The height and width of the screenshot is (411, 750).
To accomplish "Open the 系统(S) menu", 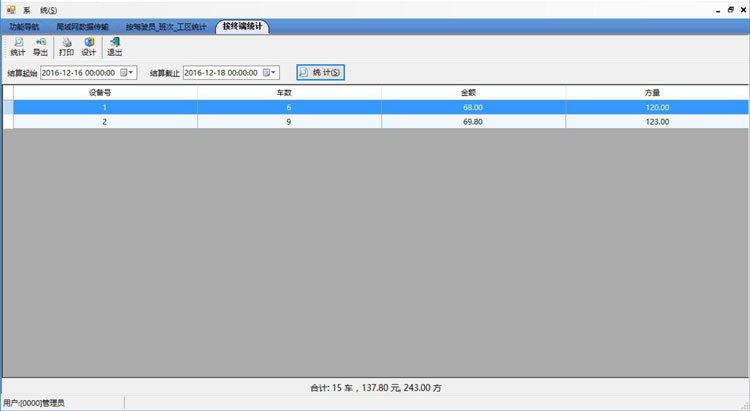I will tap(40, 9).
